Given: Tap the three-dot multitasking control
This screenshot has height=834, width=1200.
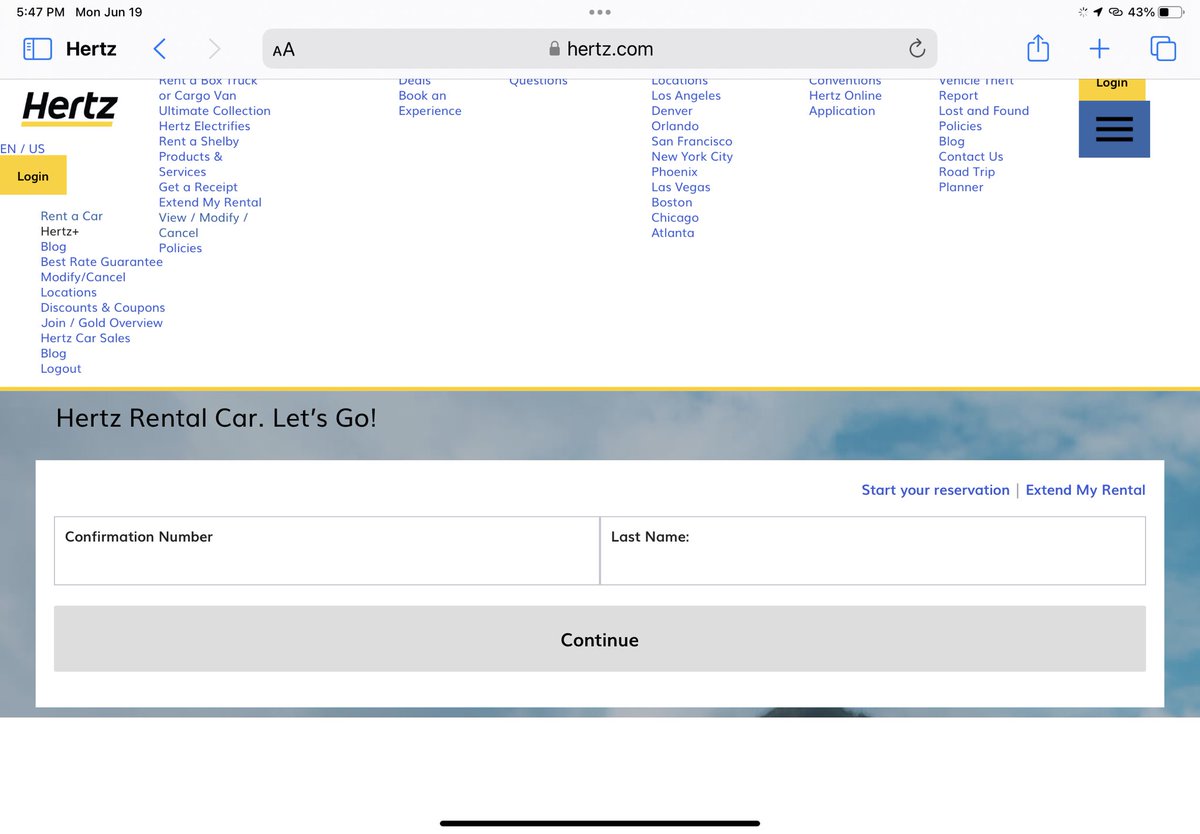Looking at the screenshot, I should point(600,12).
